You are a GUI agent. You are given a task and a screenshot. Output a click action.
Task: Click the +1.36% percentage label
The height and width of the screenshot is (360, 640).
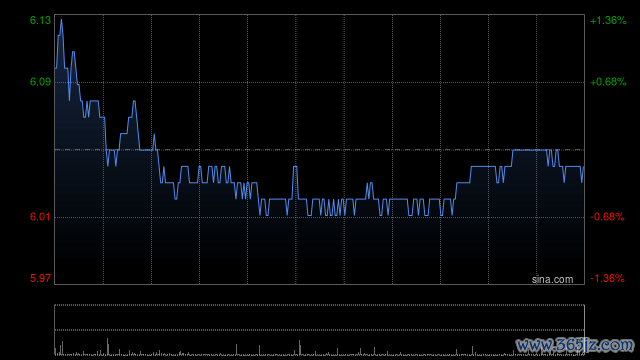pyautogui.click(x=608, y=20)
